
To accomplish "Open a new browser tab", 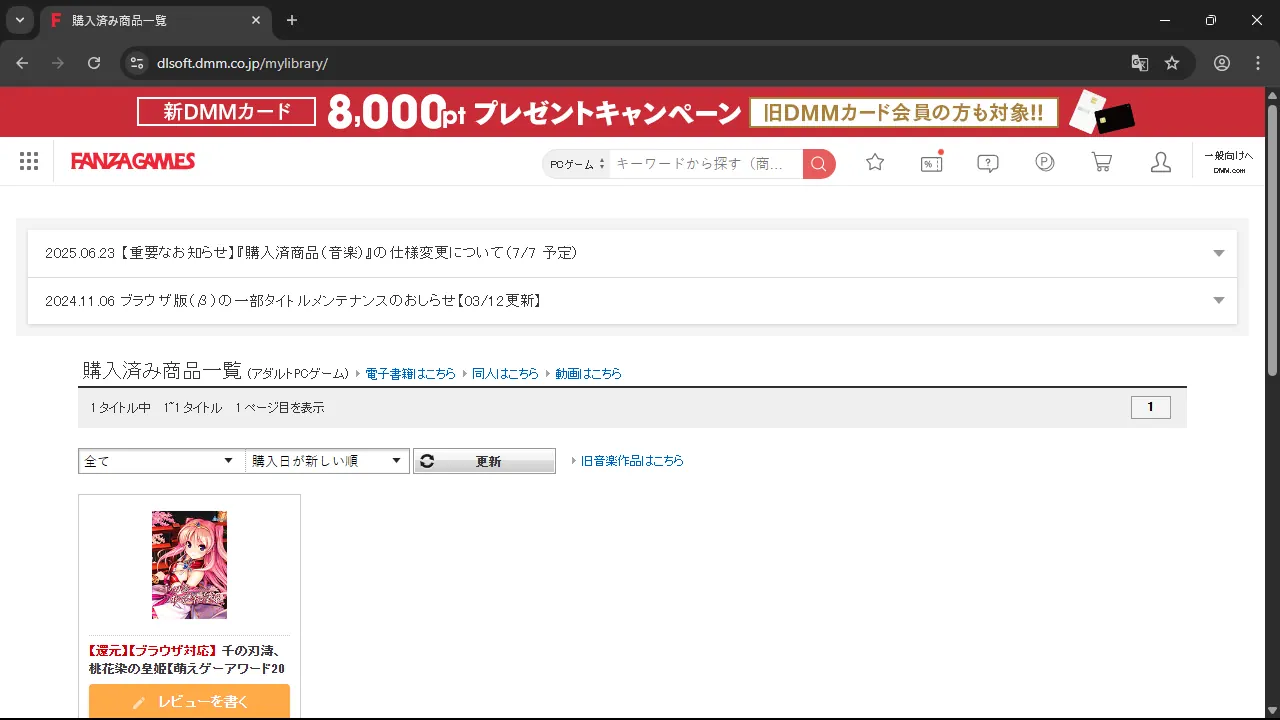I will 292,20.
